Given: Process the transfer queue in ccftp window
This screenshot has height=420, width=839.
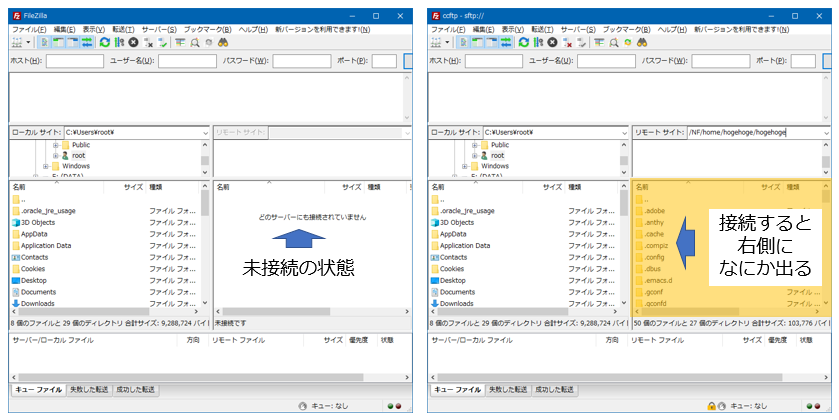Looking at the screenshot, I should point(538,42).
